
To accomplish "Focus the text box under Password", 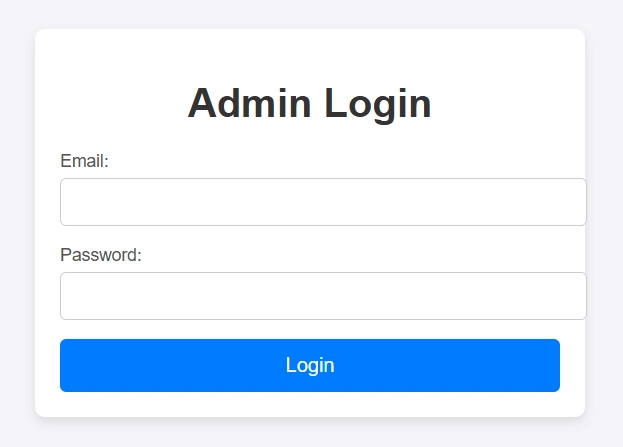I will pyautogui.click(x=323, y=296).
